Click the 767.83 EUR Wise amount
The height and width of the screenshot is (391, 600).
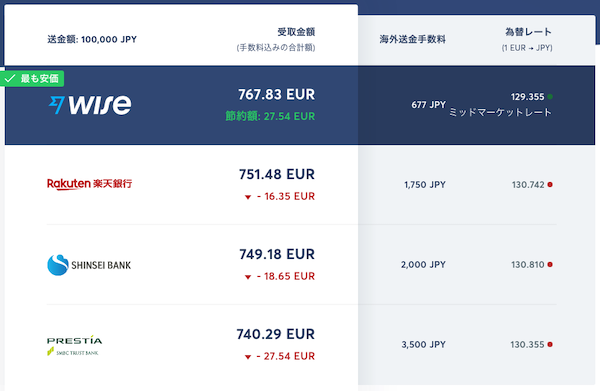click(276, 94)
